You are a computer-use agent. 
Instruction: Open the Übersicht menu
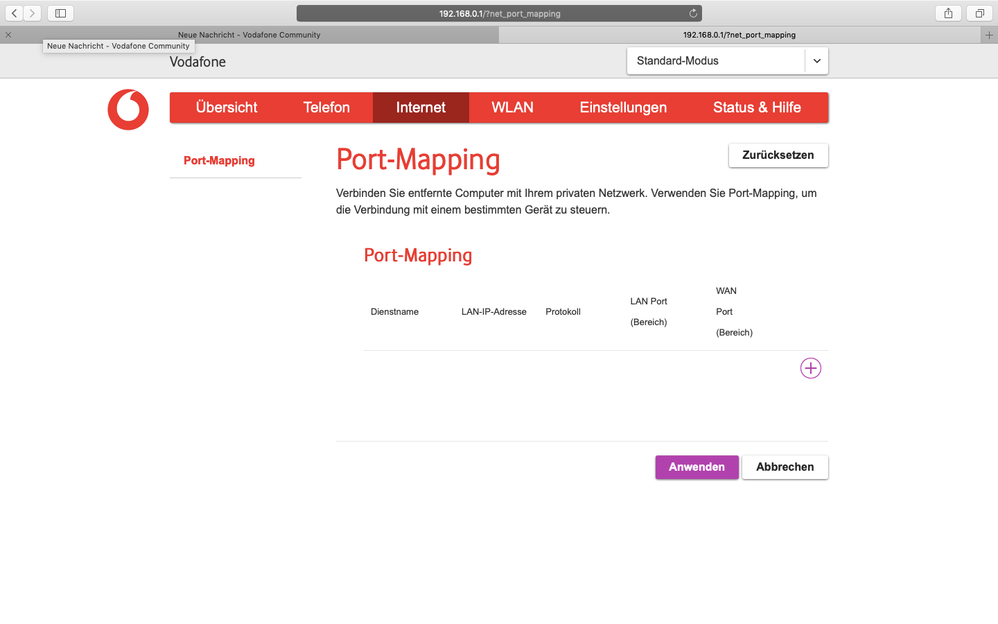(x=227, y=108)
